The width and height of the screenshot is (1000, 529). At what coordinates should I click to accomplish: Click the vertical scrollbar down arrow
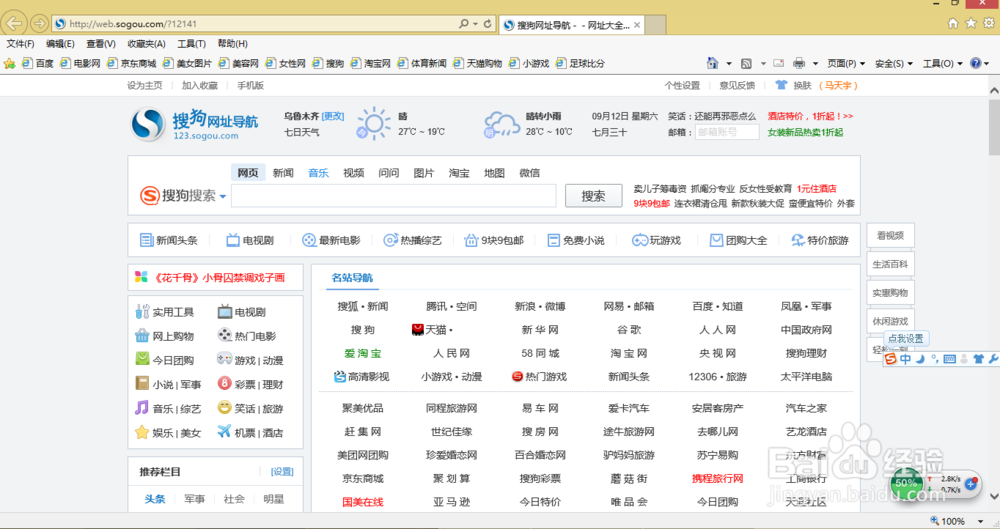point(994,496)
